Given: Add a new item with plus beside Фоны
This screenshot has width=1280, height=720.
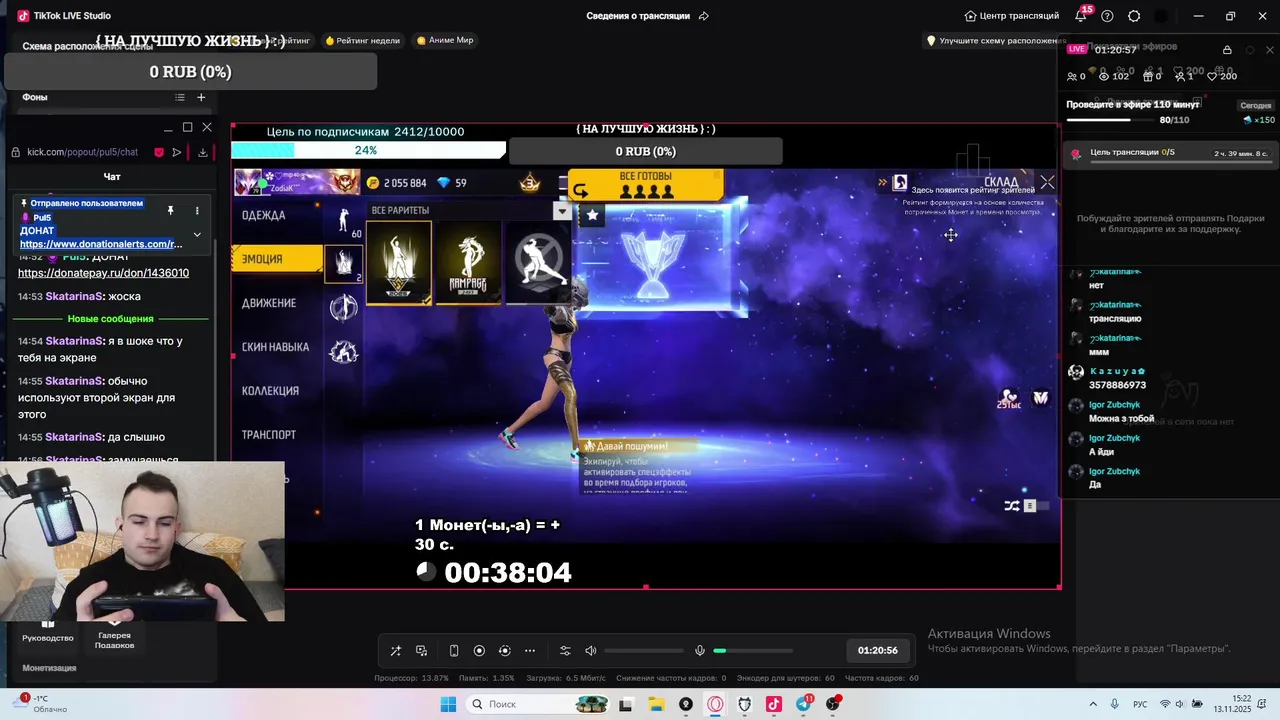Looking at the screenshot, I should click(x=201, y=97).
